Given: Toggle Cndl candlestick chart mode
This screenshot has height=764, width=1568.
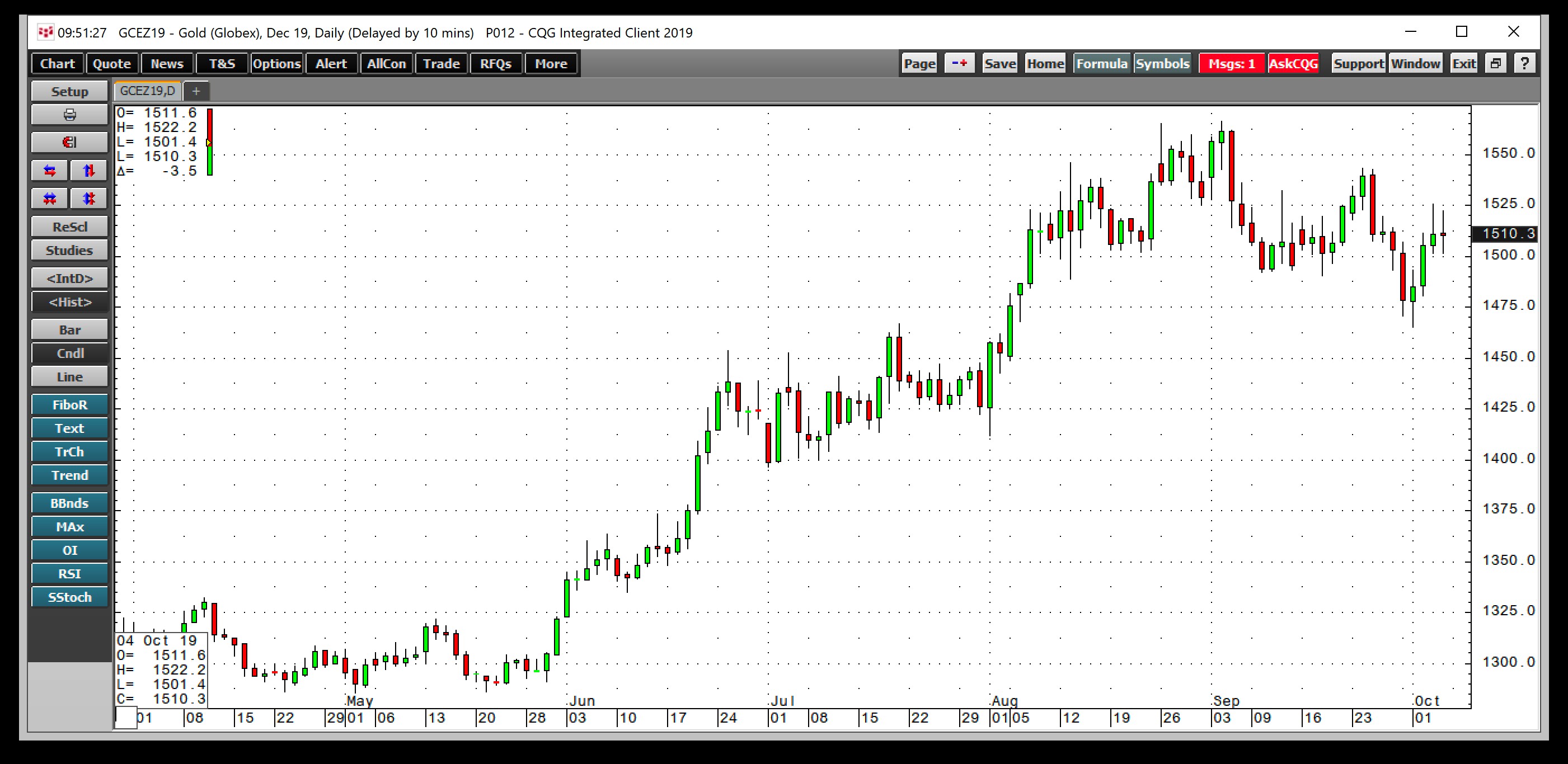Looking at the screenshot, I should point(69,353).
